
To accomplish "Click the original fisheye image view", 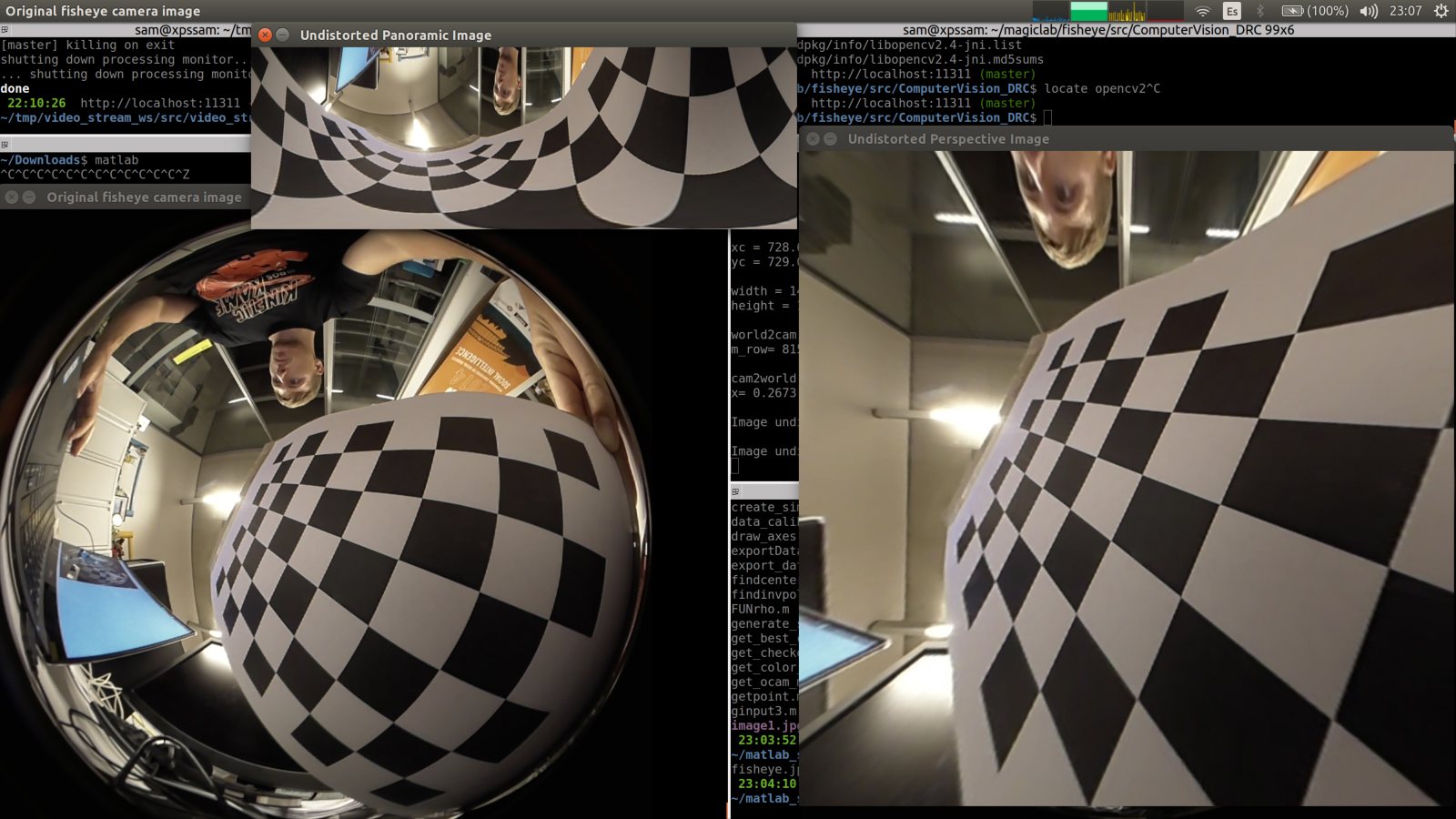I will point(364,514).
